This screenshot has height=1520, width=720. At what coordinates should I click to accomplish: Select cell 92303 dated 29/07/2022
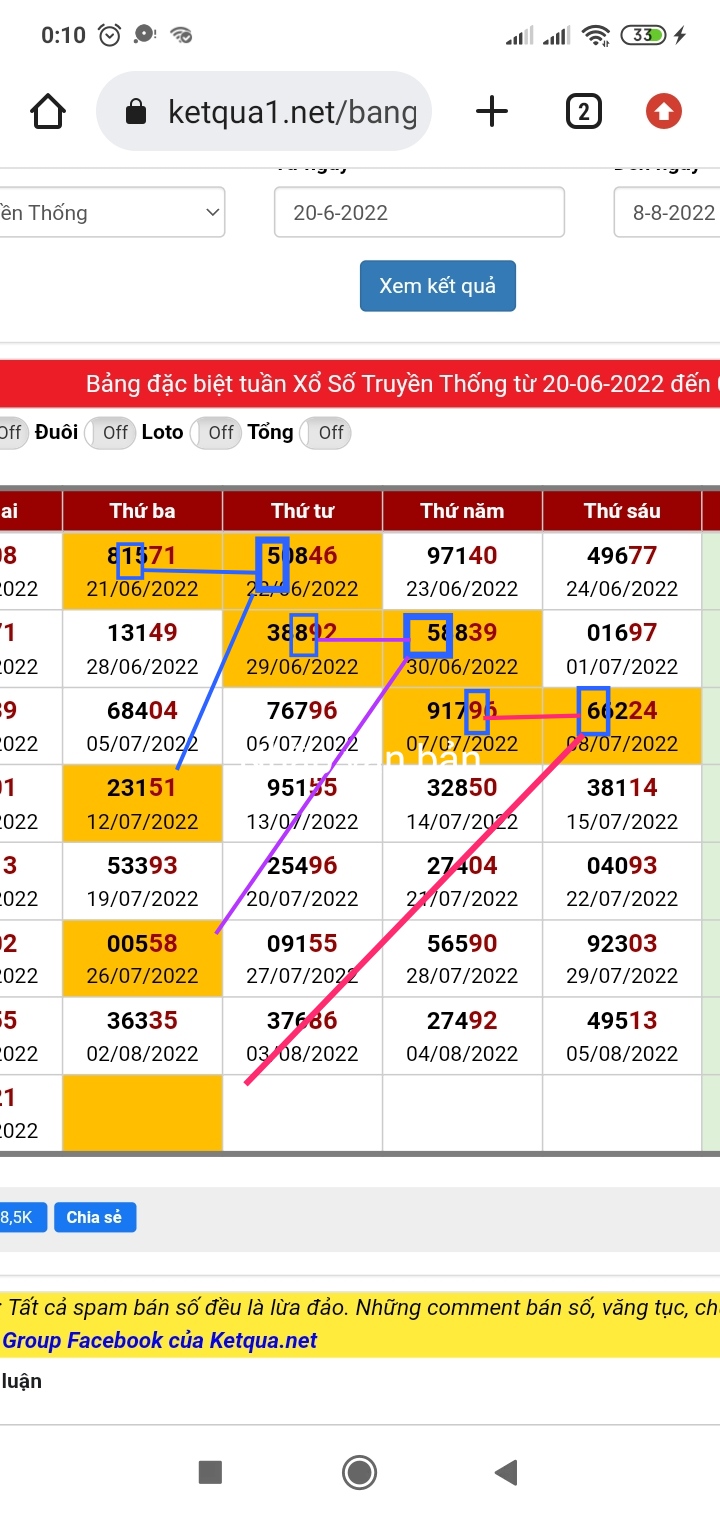(x=622, y=959)
